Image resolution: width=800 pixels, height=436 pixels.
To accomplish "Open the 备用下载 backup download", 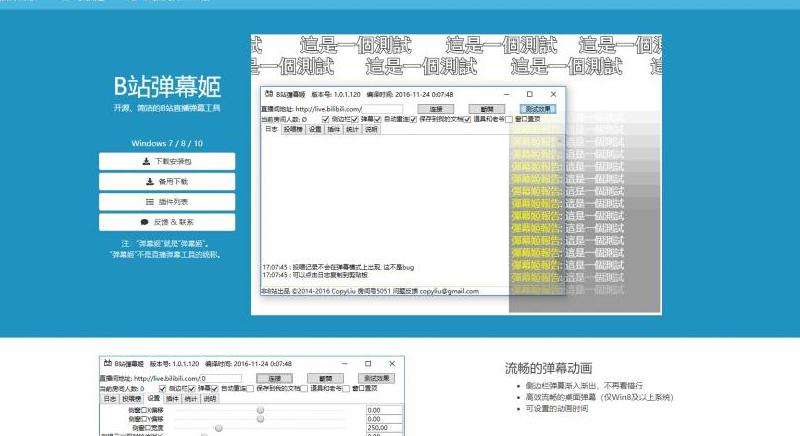I will (167, 182).
